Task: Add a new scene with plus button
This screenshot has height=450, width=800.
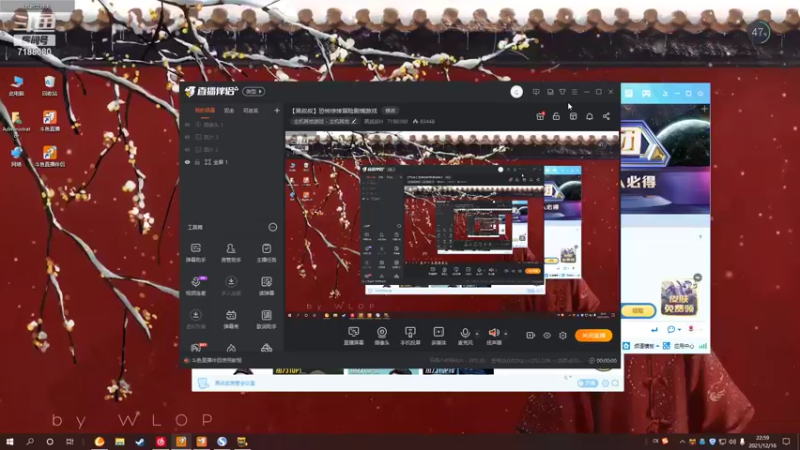Action: click(x=277, y=111)
